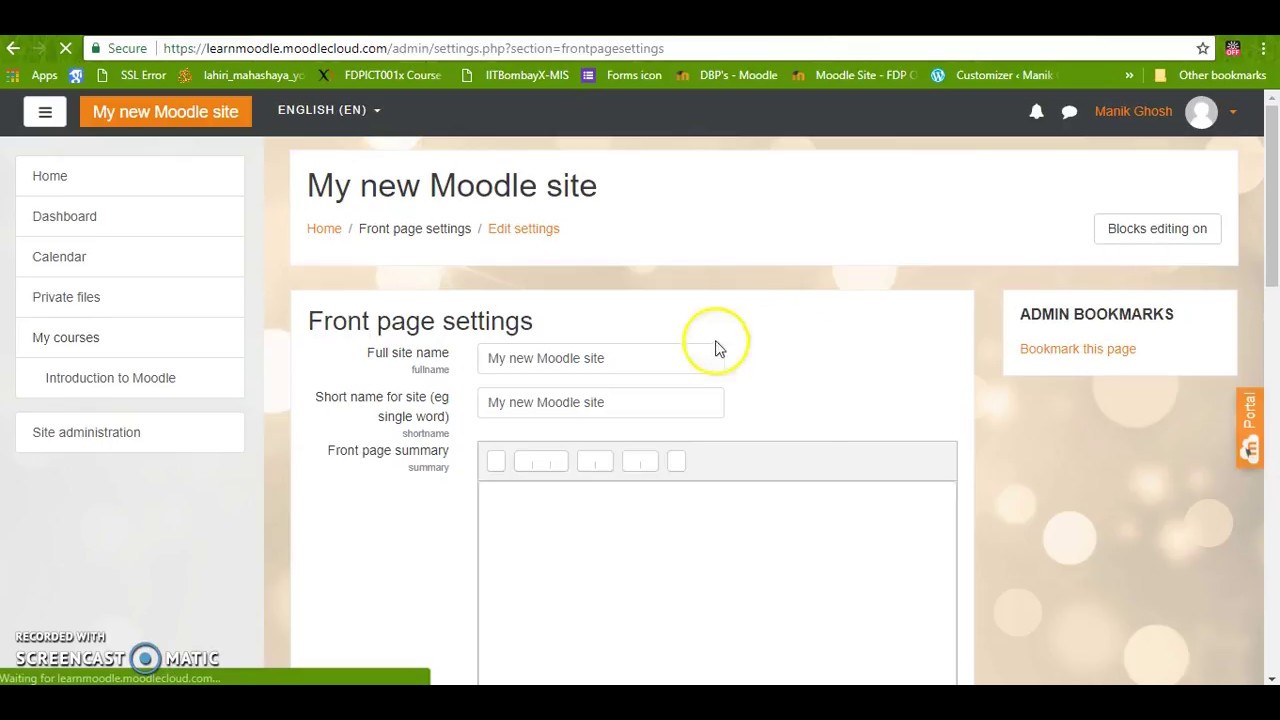The width and height of the screenshot is (1280, 720).
Task: Open the Apps bookmark shortcut
Action: pyautogui.click(x=32, y=75)
